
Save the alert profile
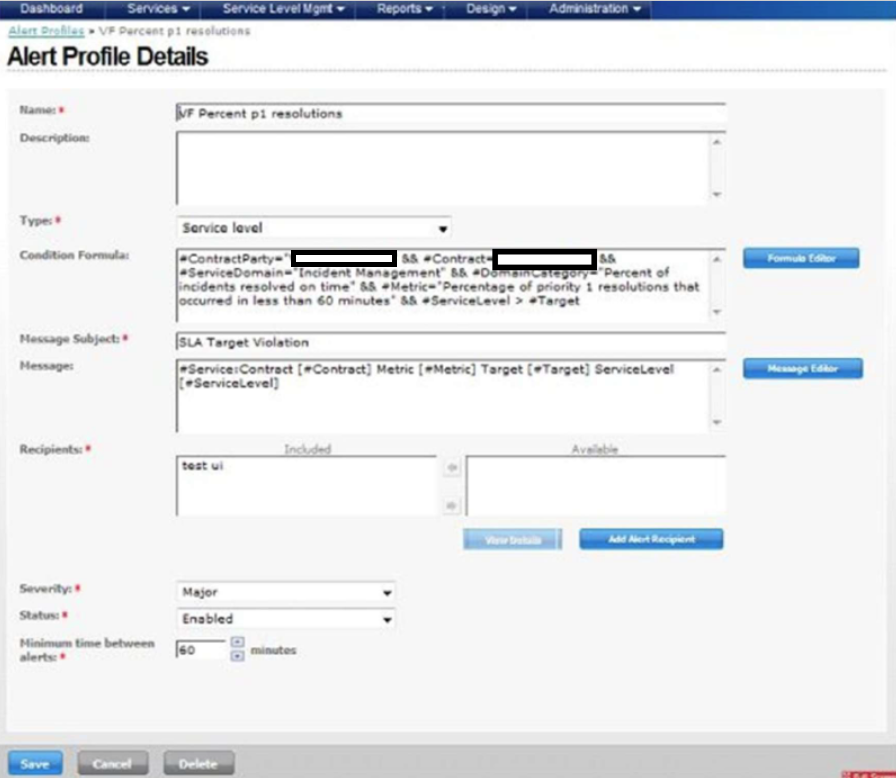(34, 763)
